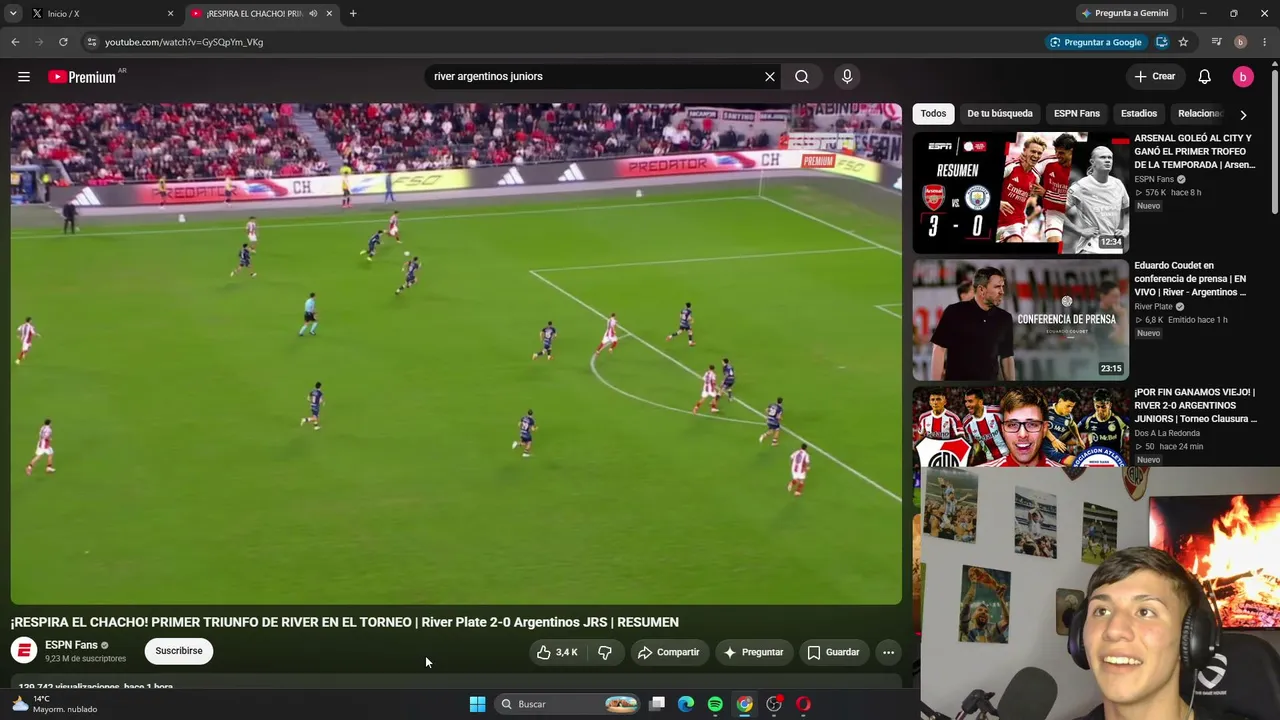Open Task View on the taskbar
Screen dimensions: 1280x720
point(657,704)
